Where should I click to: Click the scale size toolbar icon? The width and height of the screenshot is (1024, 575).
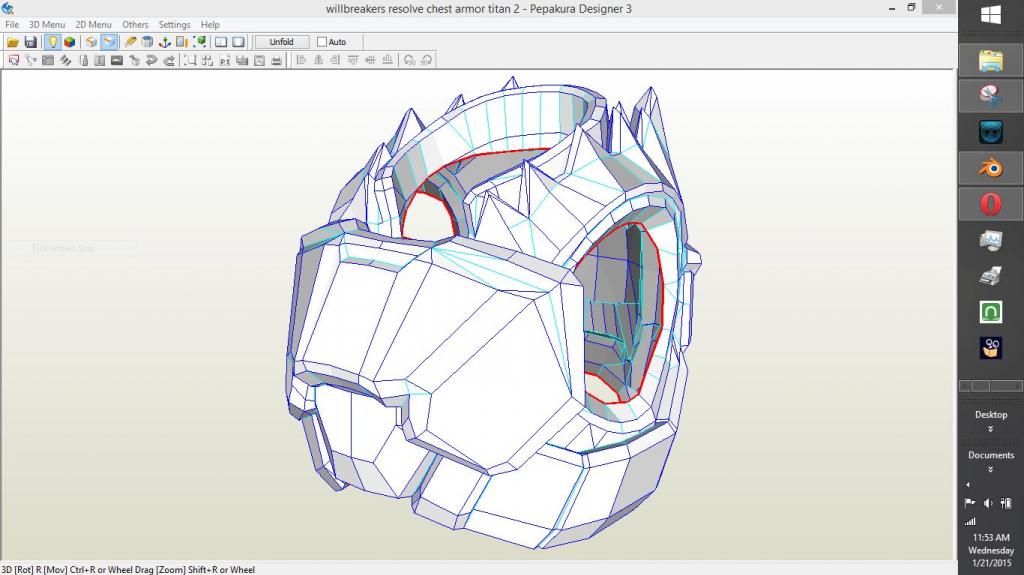pyautogui.click(x=182, y=42)
